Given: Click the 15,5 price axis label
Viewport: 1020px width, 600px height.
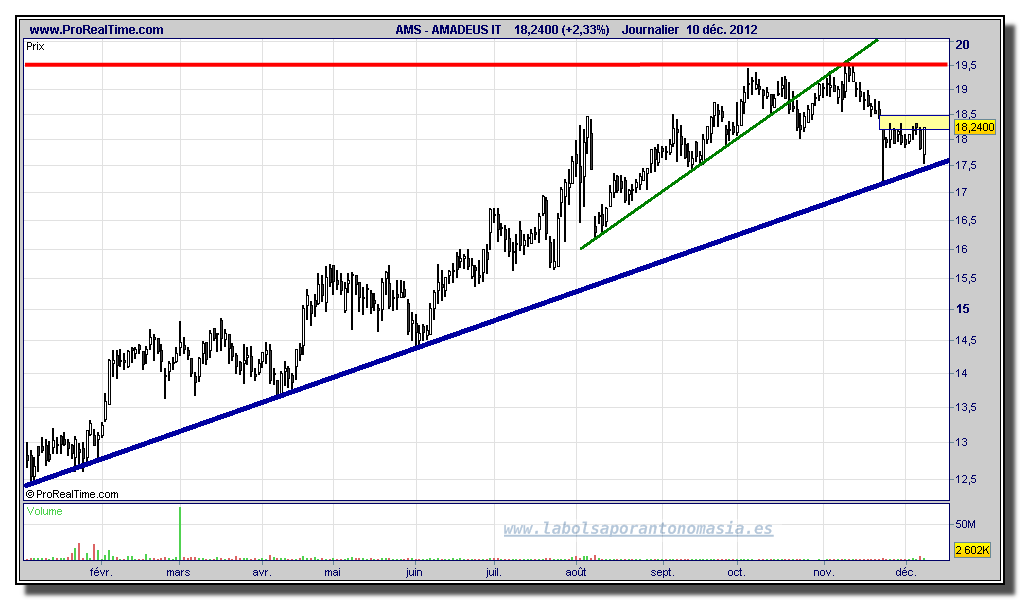Looking at the screenshot, I should 965,279.
